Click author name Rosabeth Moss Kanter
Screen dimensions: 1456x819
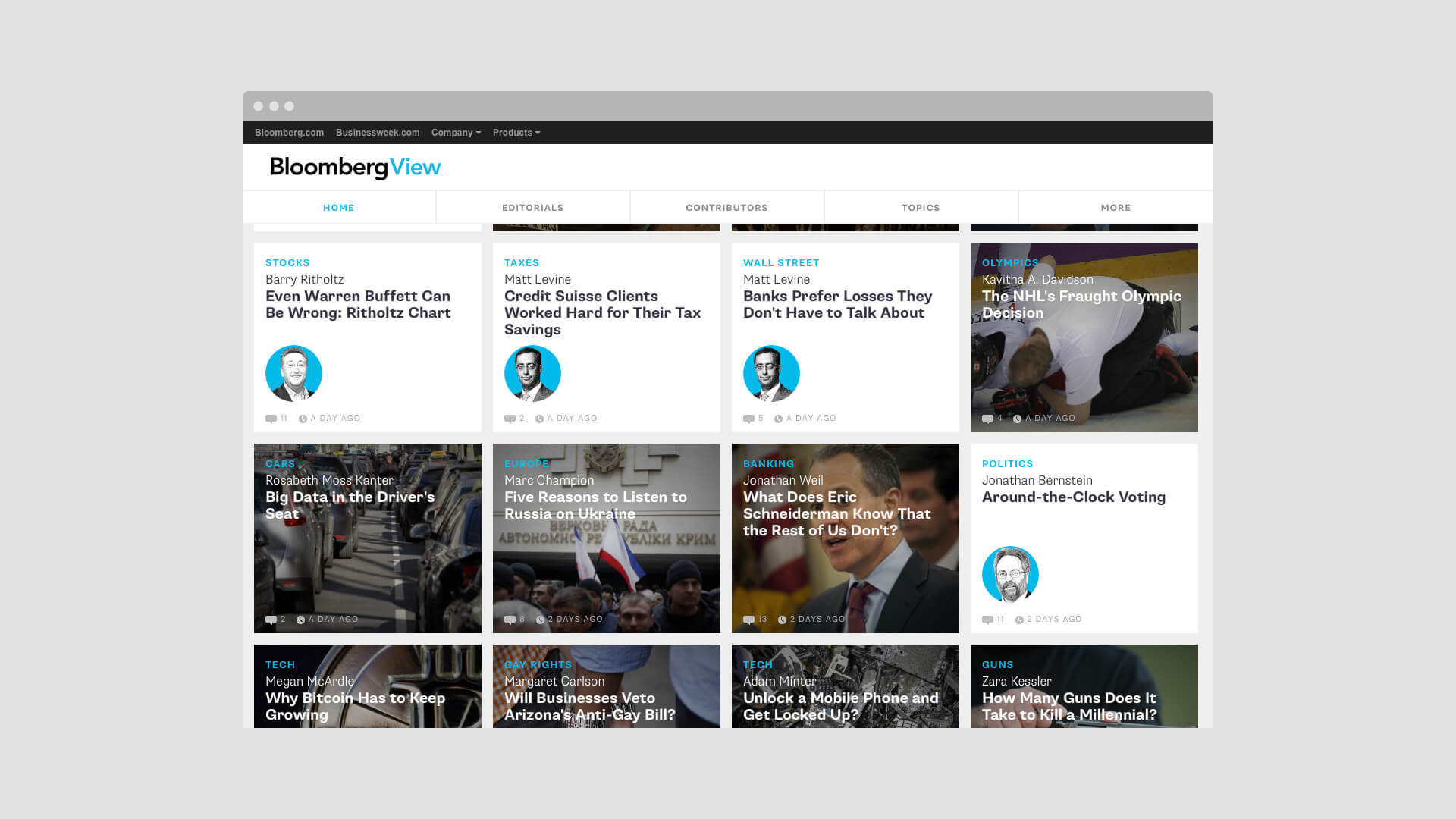329,481
